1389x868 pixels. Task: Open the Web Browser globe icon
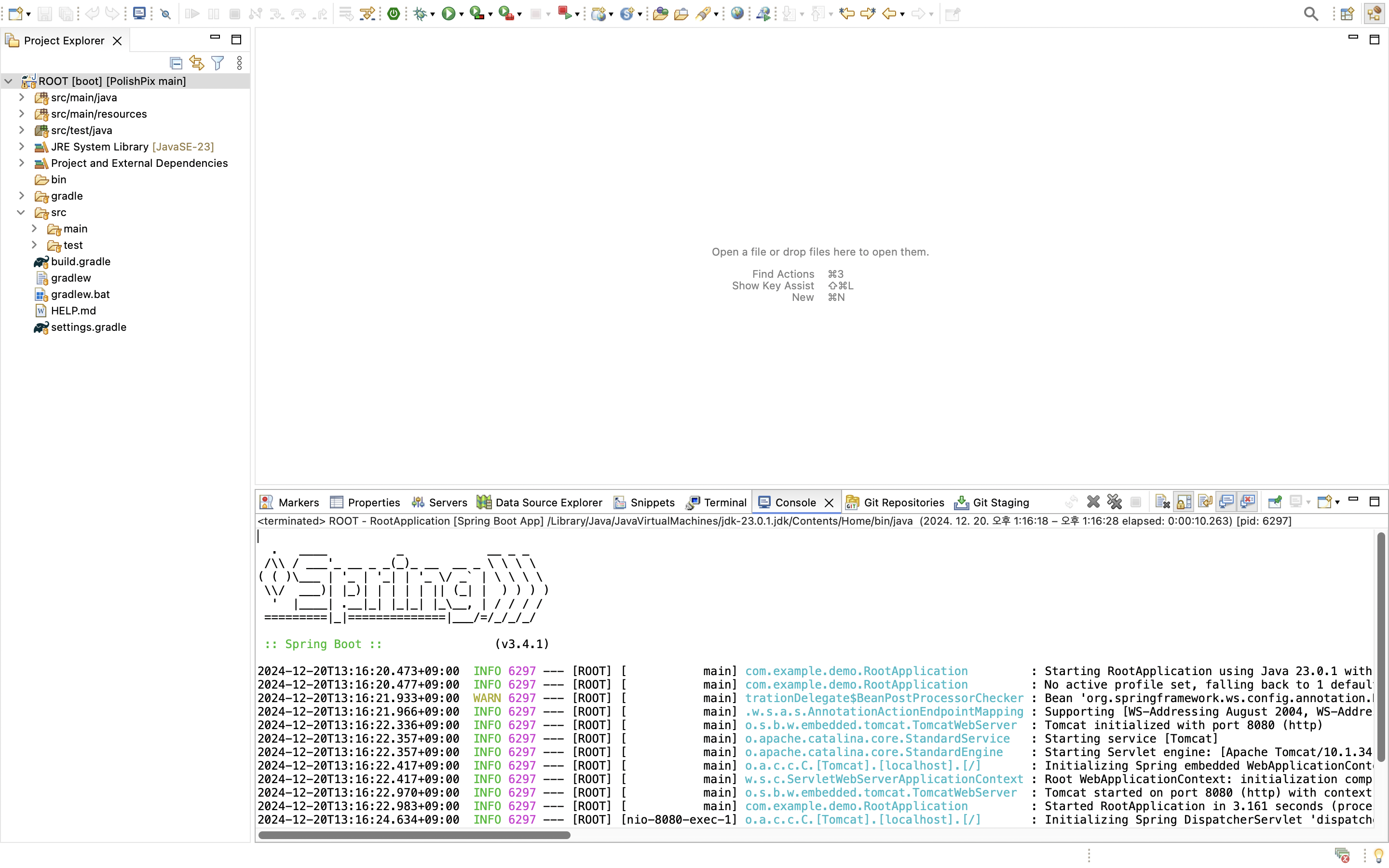[737, 13]
